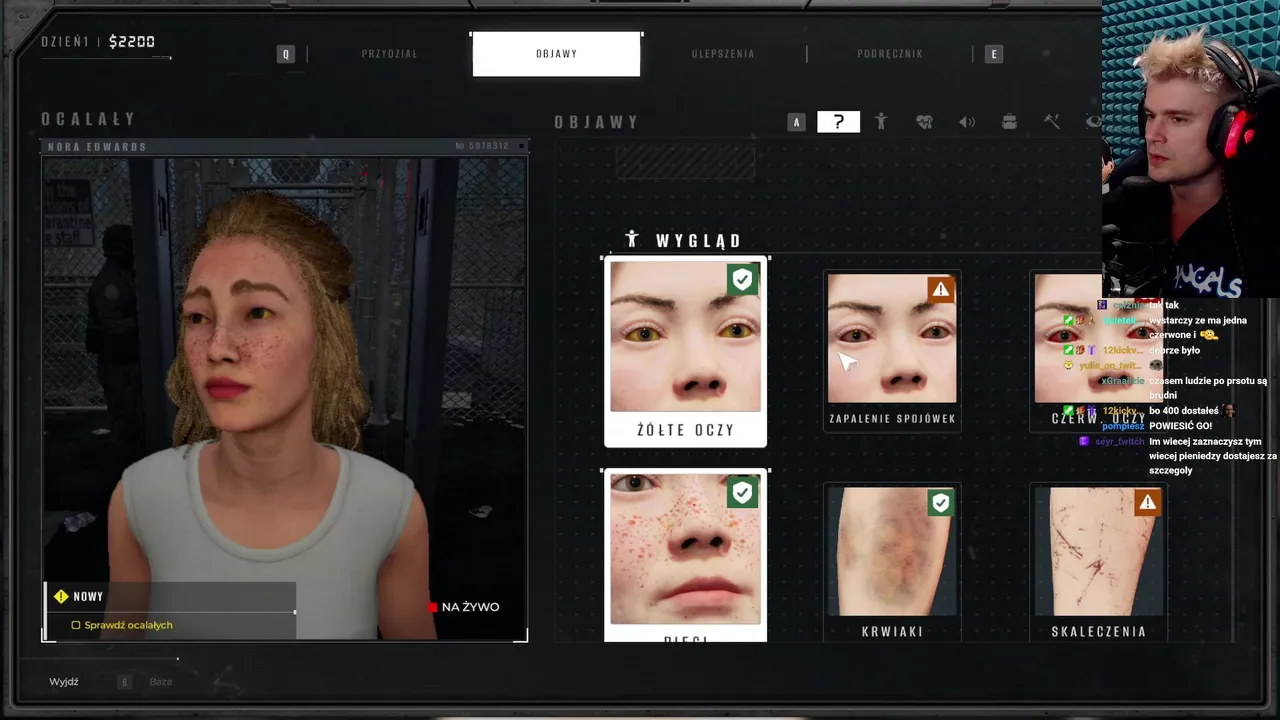Click the survivor number No 5978312
Screen dimensions: 1280x720
pos(482,146)
